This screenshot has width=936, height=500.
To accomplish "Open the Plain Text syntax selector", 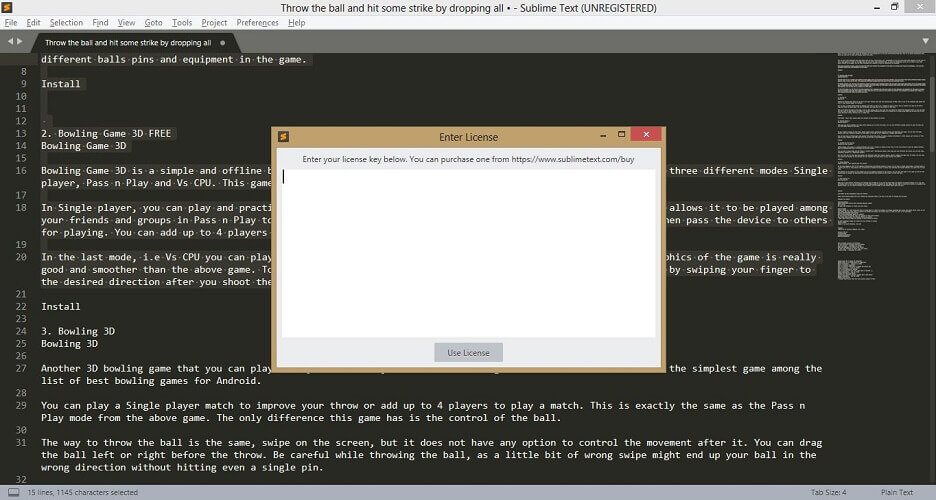I will 897,492.
